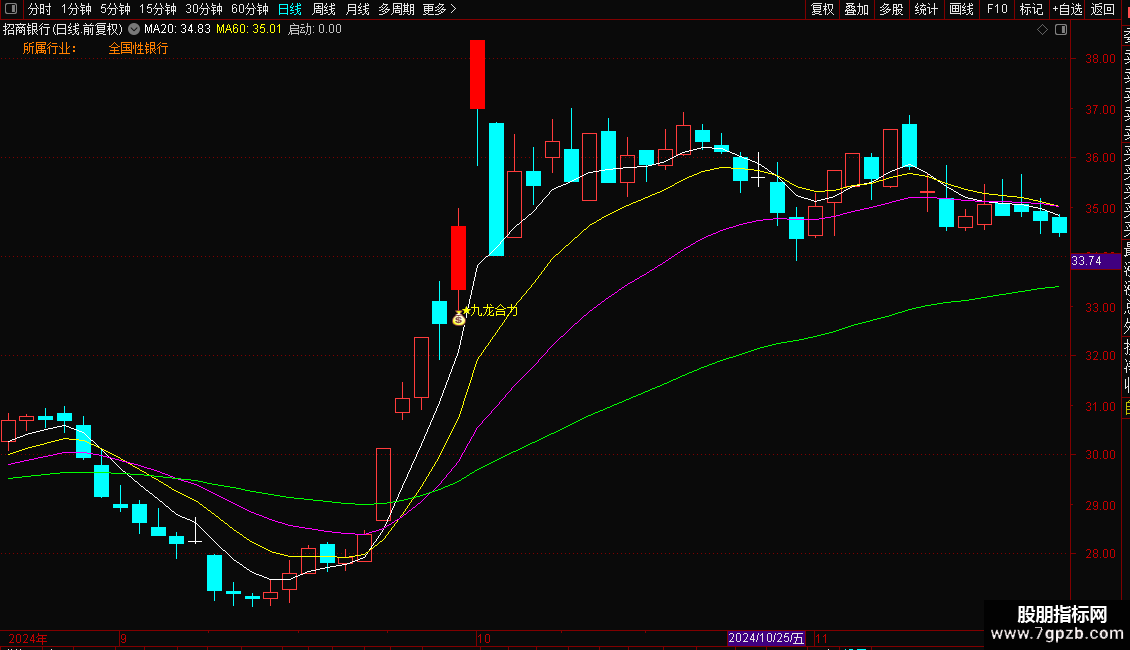
Task: Click the 统计 statistics button
Action: point(926,9)
